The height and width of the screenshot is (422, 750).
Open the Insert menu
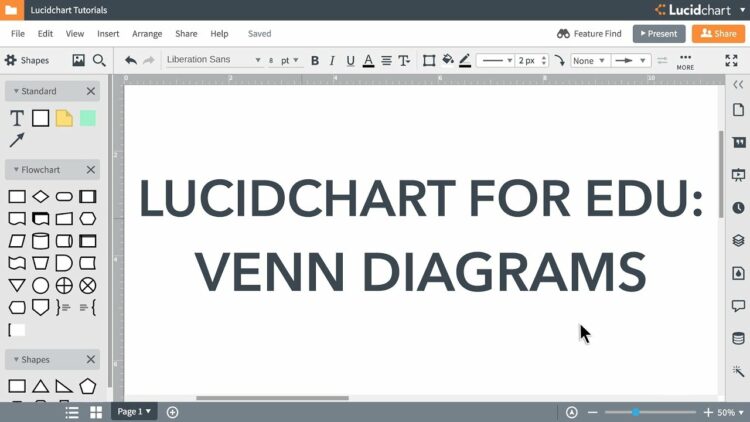[108, 33]
